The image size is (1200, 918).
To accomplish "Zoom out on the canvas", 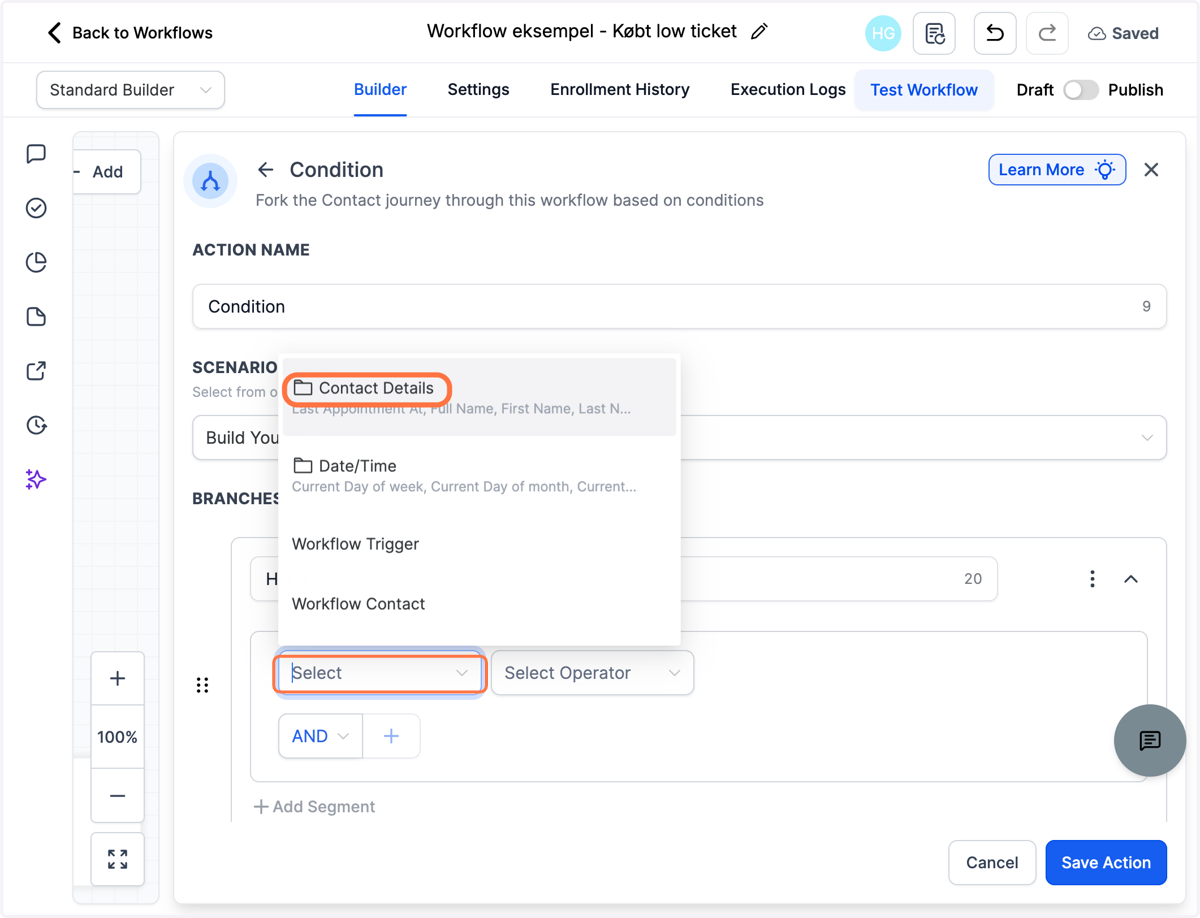I will [x=117, y=796].
